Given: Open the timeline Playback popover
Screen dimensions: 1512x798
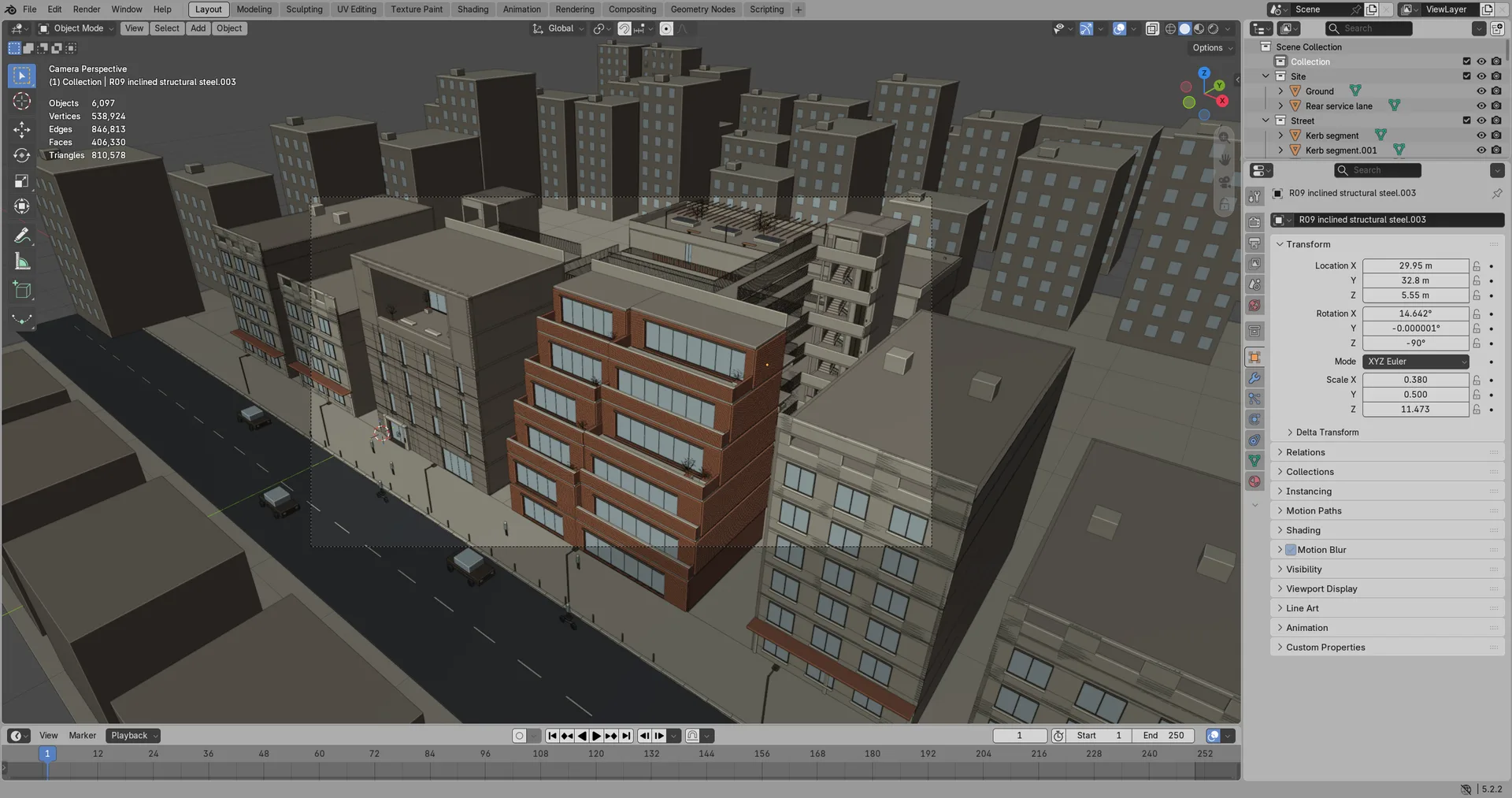Looking at the screenshot, I should pyautogui.click(x=133, y=736).
